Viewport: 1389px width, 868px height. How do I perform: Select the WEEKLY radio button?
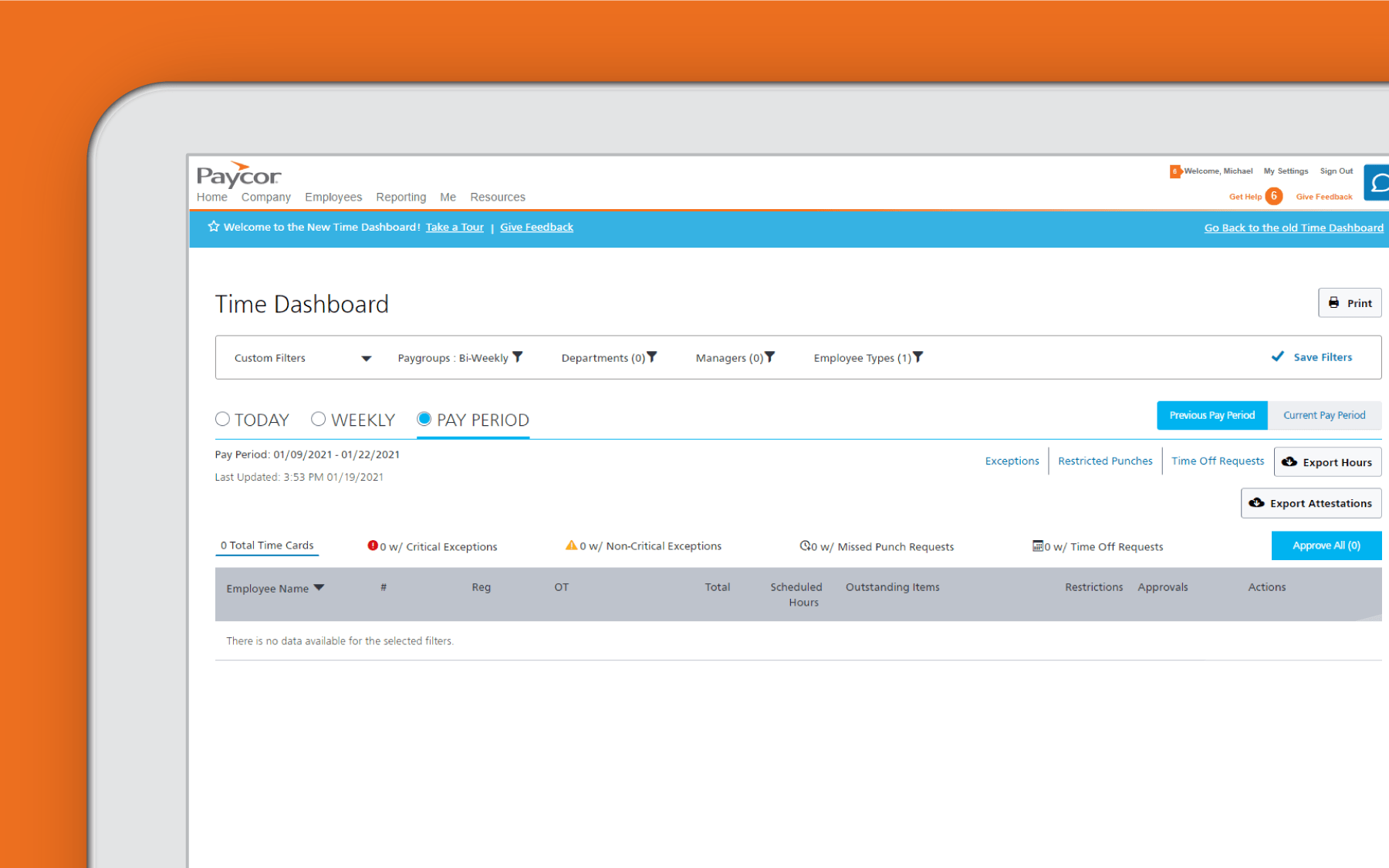[x=318, y=419]
